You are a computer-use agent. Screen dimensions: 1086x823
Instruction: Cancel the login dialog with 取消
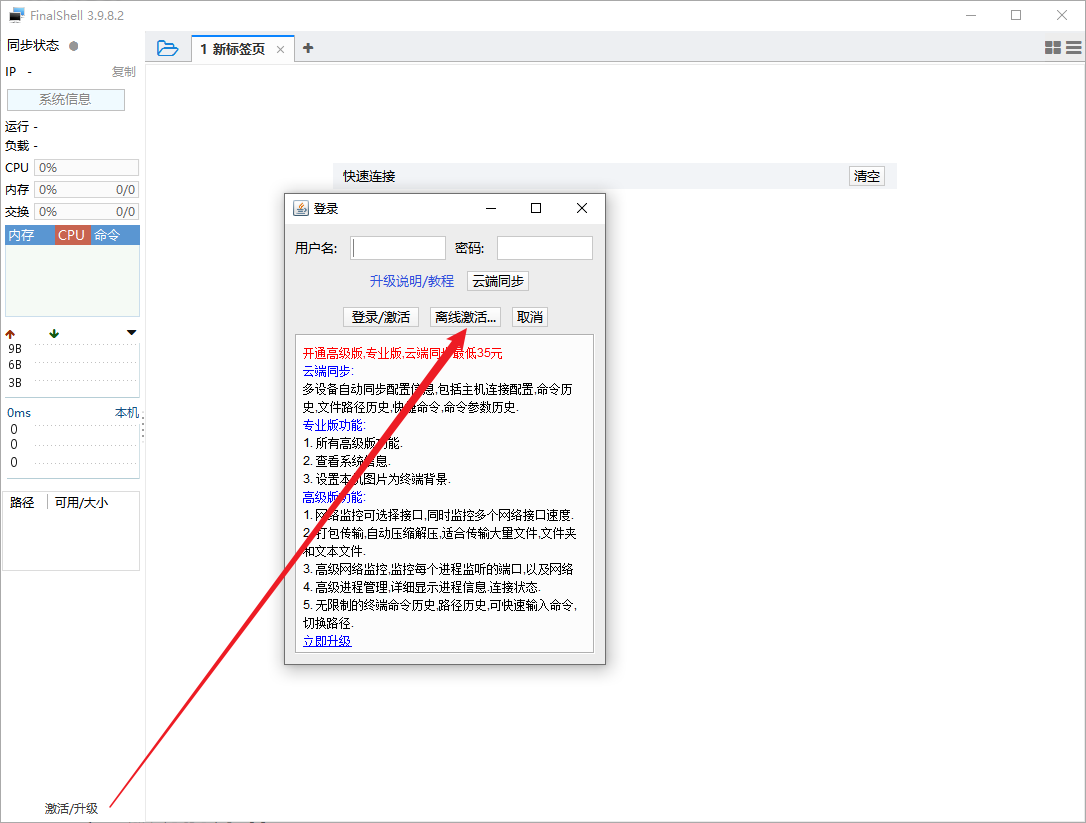(530, 317)
